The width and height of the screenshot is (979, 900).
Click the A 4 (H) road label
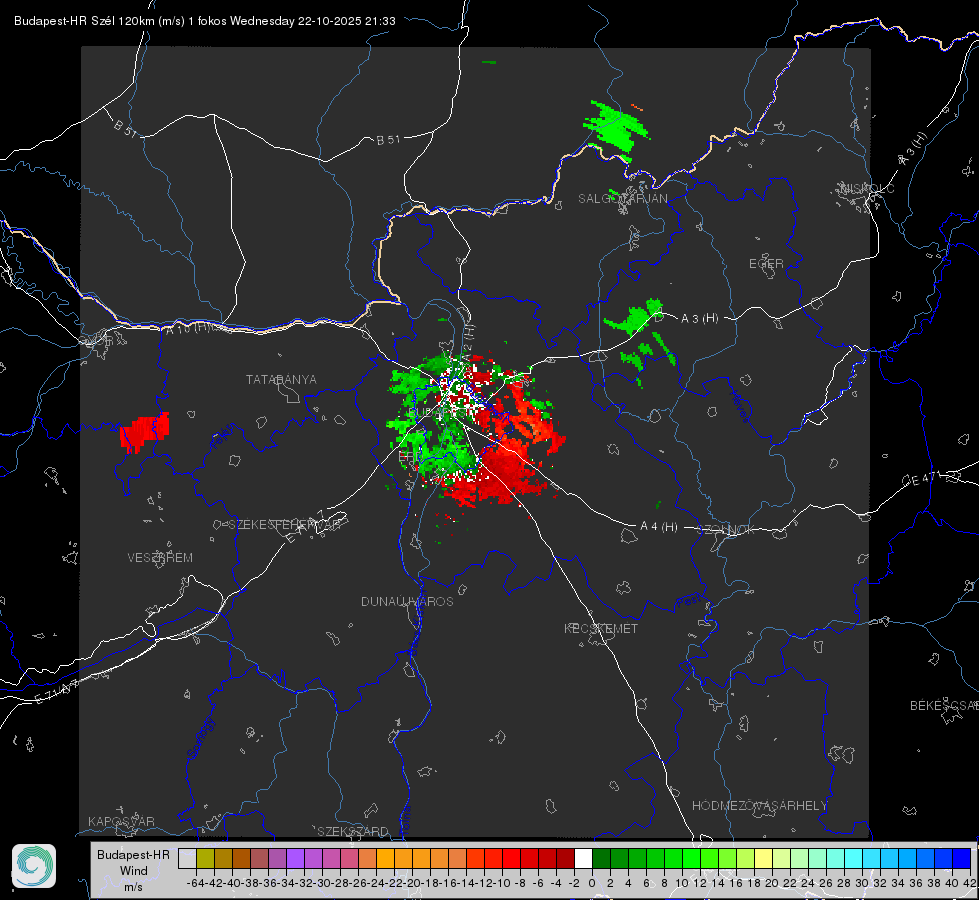(x=659, y=527)
